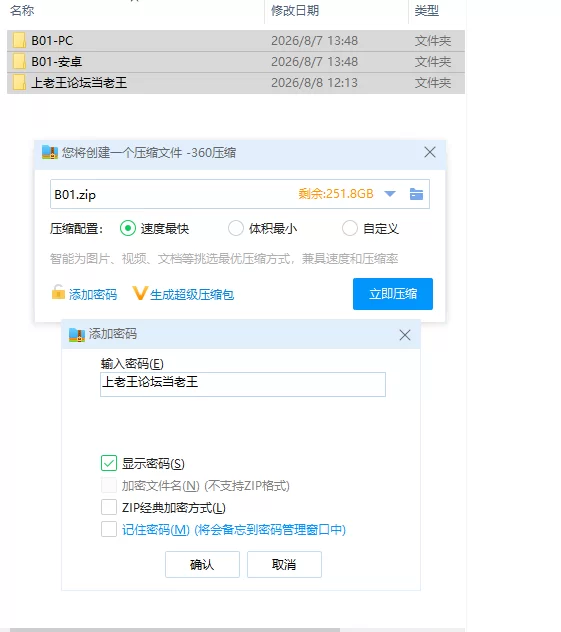
Task: Click the B01-安卓 folder icon
Action: point(19,62)
